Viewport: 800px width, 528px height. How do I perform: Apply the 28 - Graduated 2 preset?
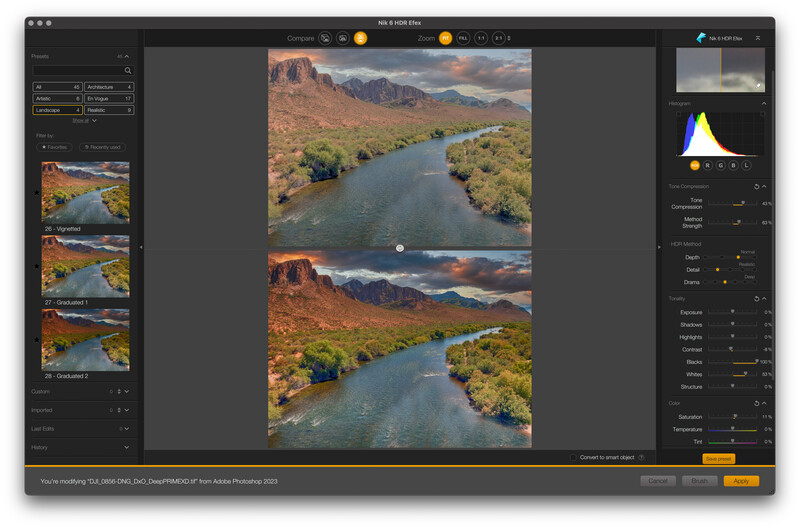tap(85, 340)
